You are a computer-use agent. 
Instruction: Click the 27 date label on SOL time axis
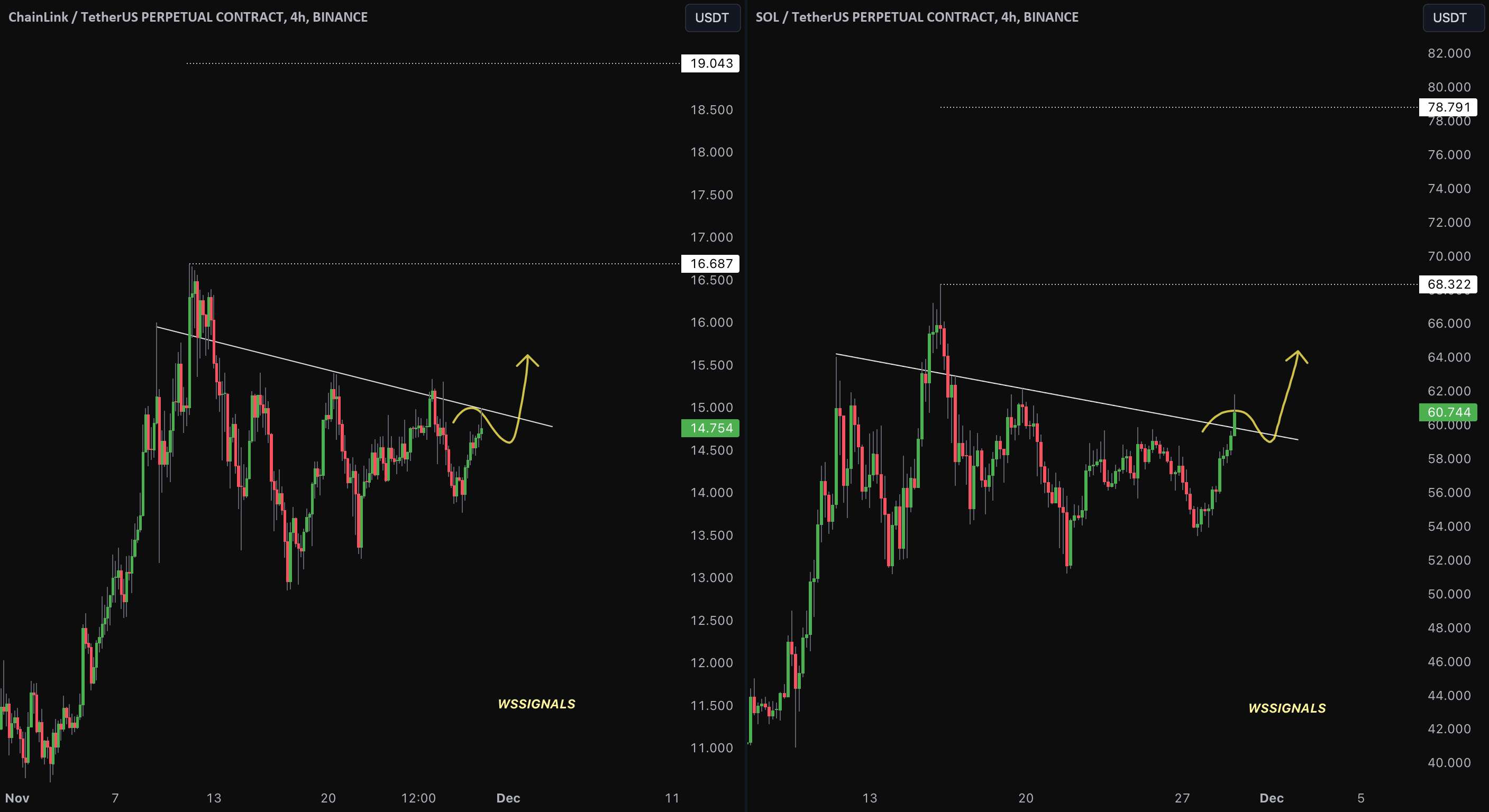coord(1182,798)
